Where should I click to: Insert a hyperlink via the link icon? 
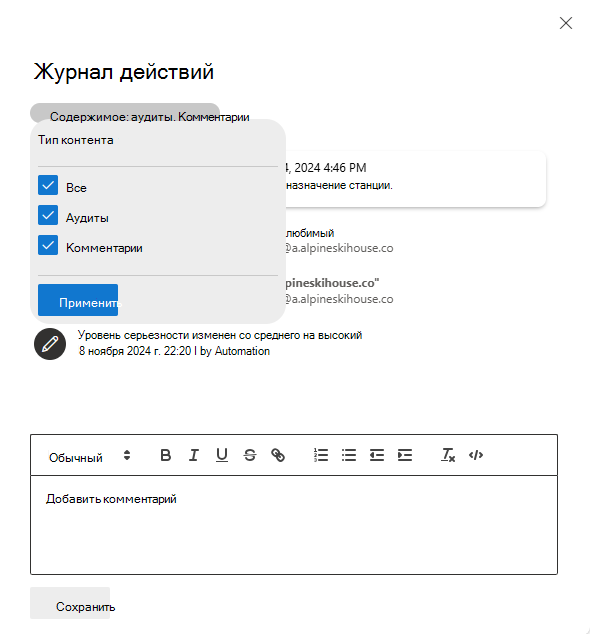coord(278,455)
